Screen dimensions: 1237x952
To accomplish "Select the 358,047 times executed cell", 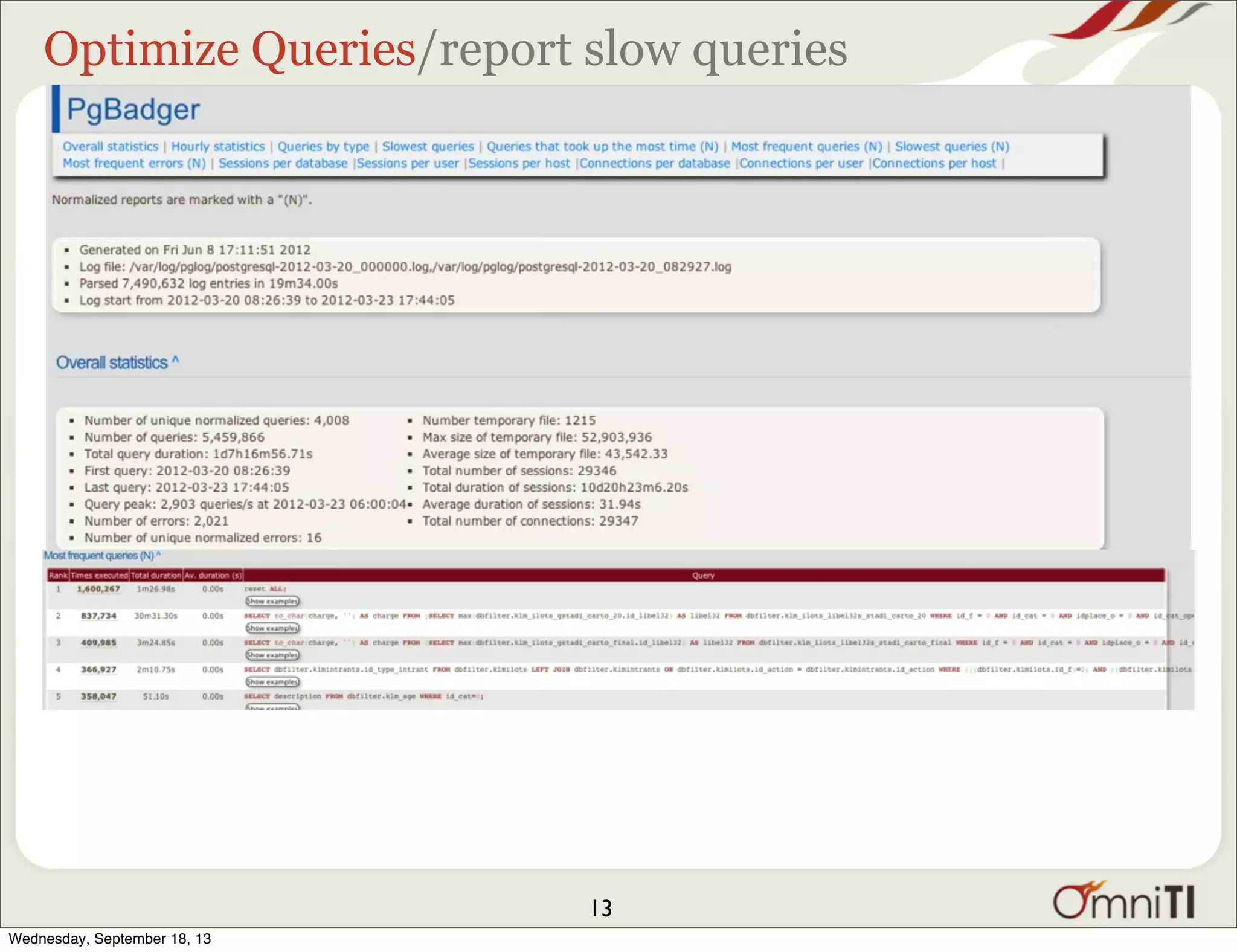I will pos(98,696).
